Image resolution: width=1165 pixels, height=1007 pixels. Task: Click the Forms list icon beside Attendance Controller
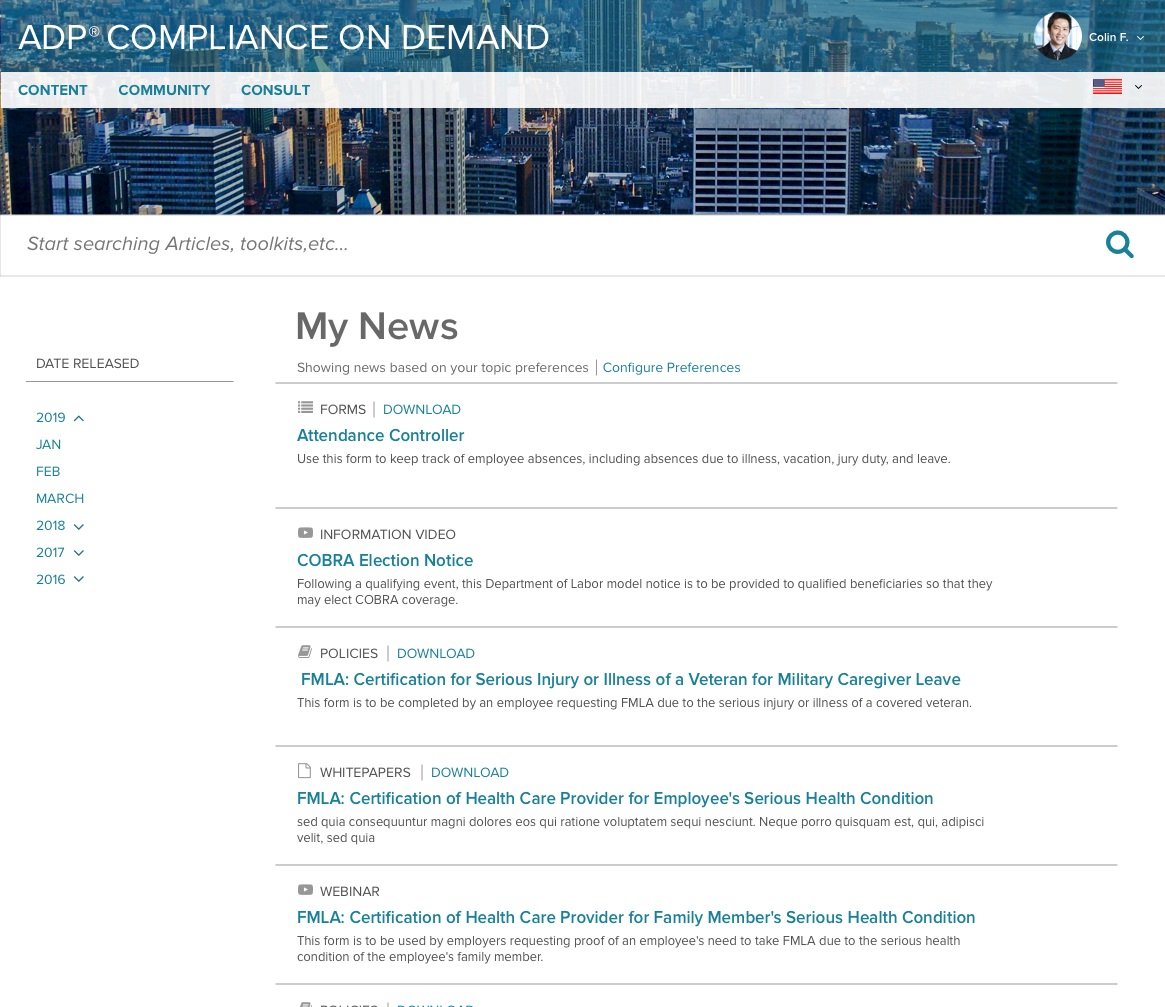point(305,407)
